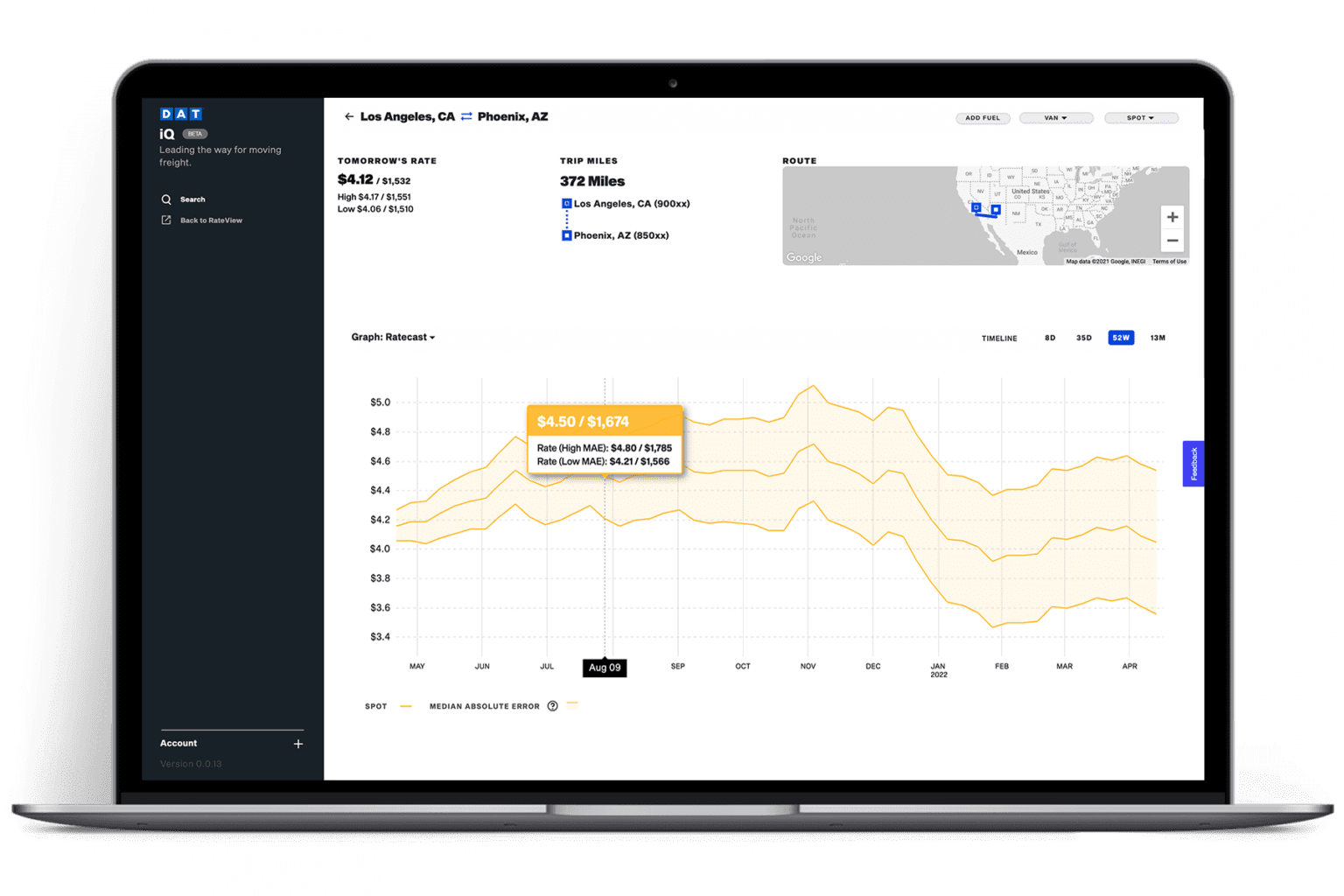Click the yellow Spot legend line sample
This screenshot has width=1344, height=896.
tap(405, 705)
